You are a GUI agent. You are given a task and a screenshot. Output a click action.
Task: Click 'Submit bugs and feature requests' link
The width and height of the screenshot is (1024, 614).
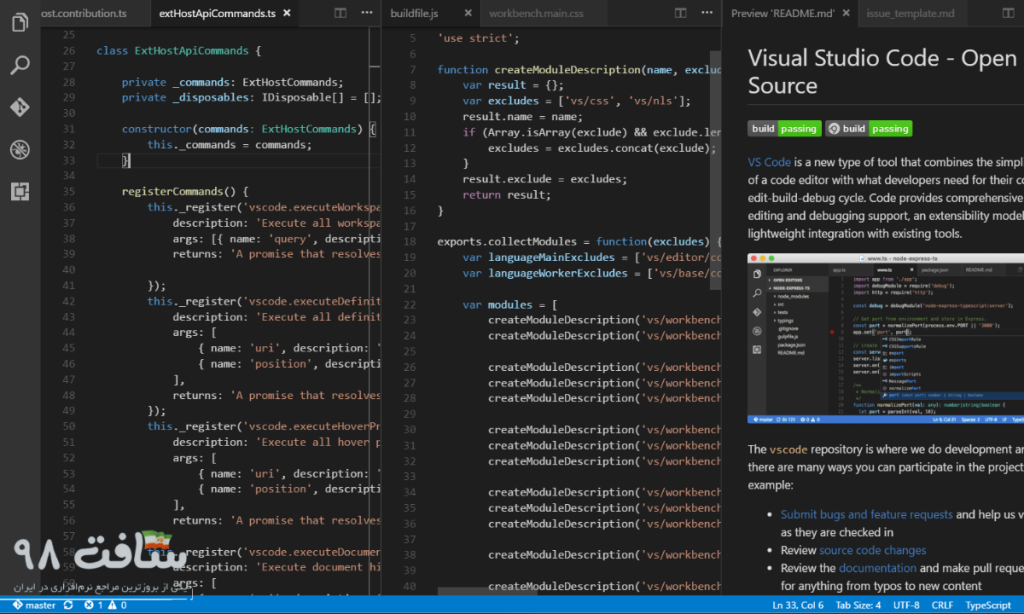click(866, 514)
